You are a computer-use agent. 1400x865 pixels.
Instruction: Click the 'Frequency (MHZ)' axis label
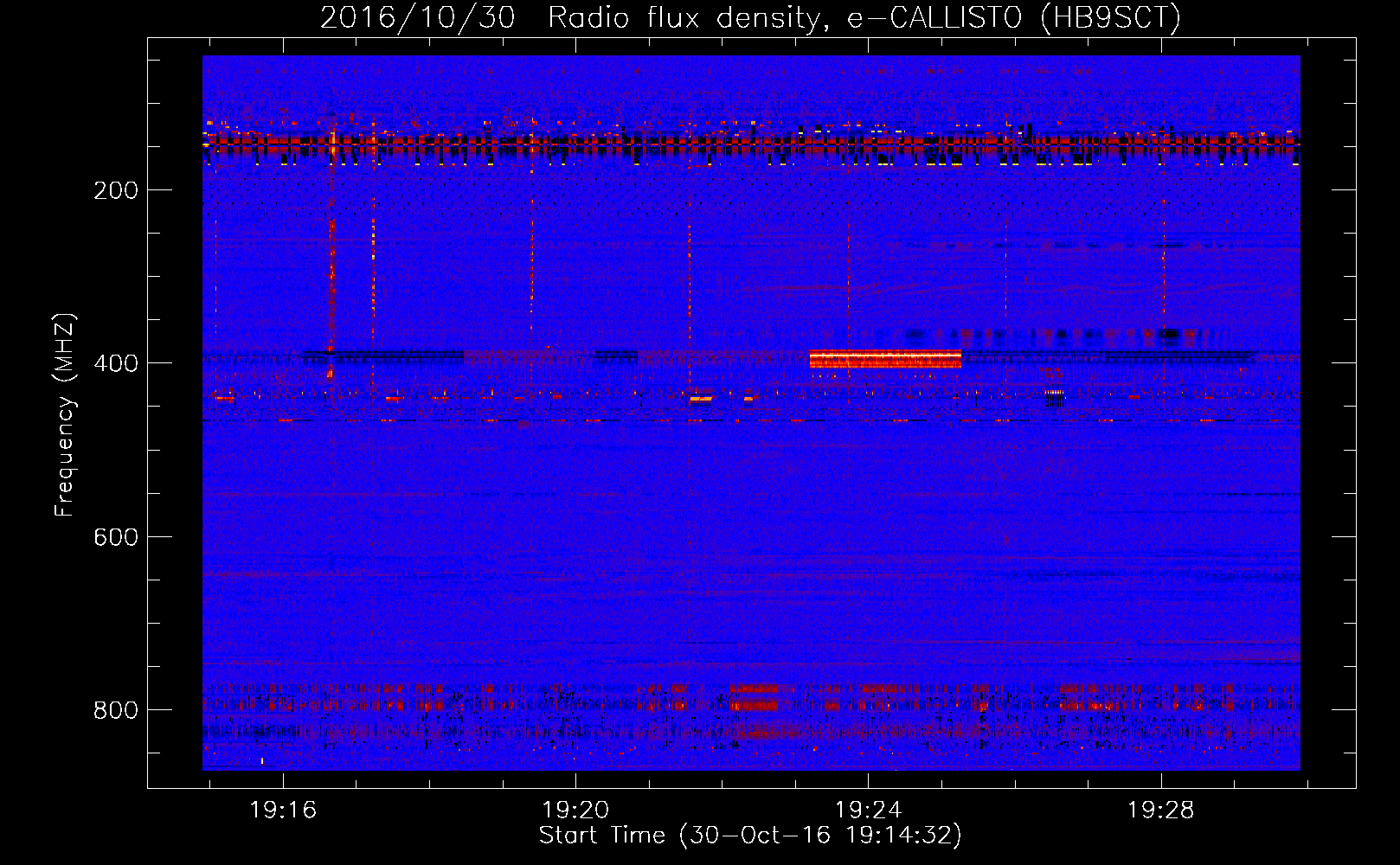65,415
